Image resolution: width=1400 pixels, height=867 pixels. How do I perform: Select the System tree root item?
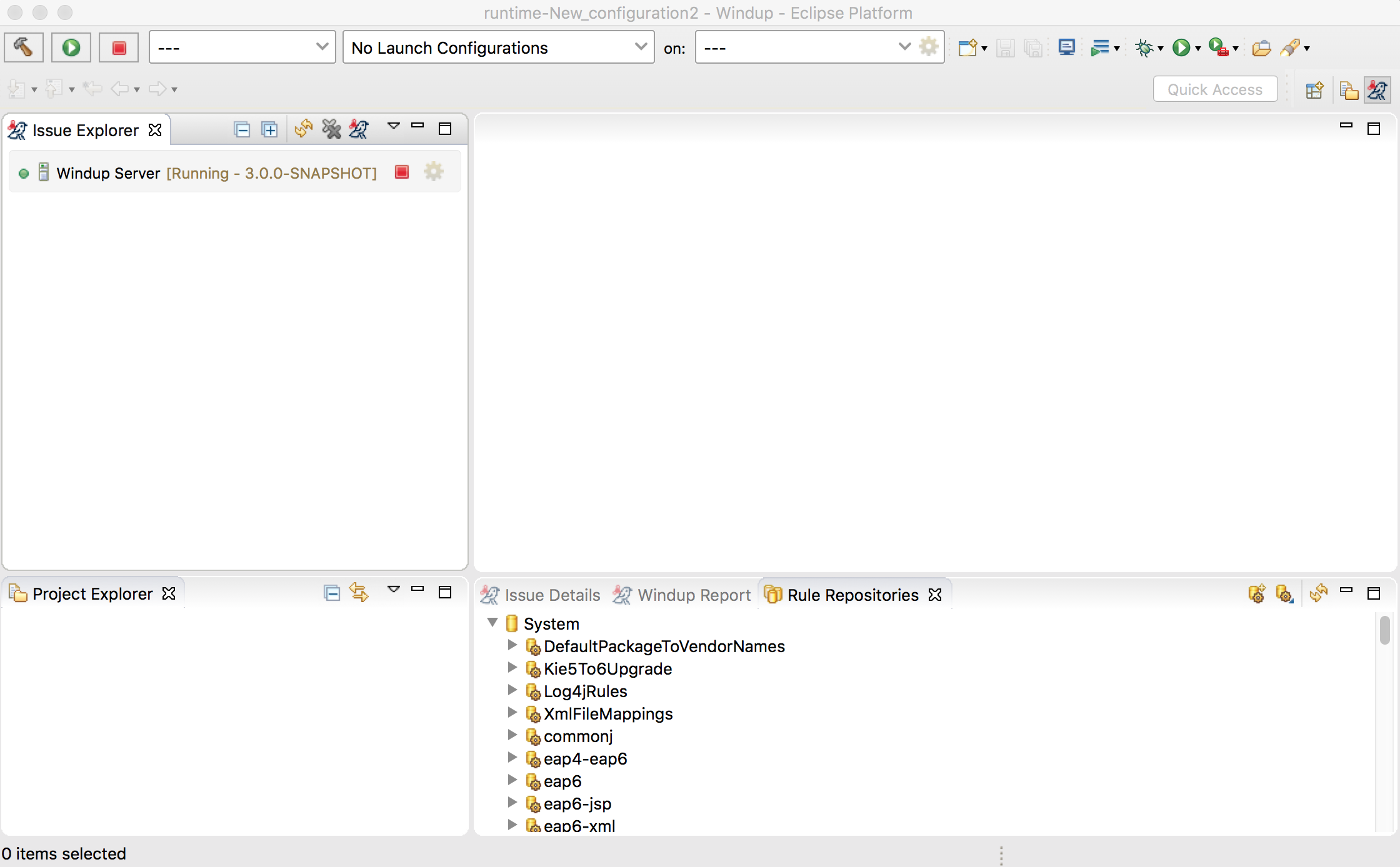pos(552,622)
